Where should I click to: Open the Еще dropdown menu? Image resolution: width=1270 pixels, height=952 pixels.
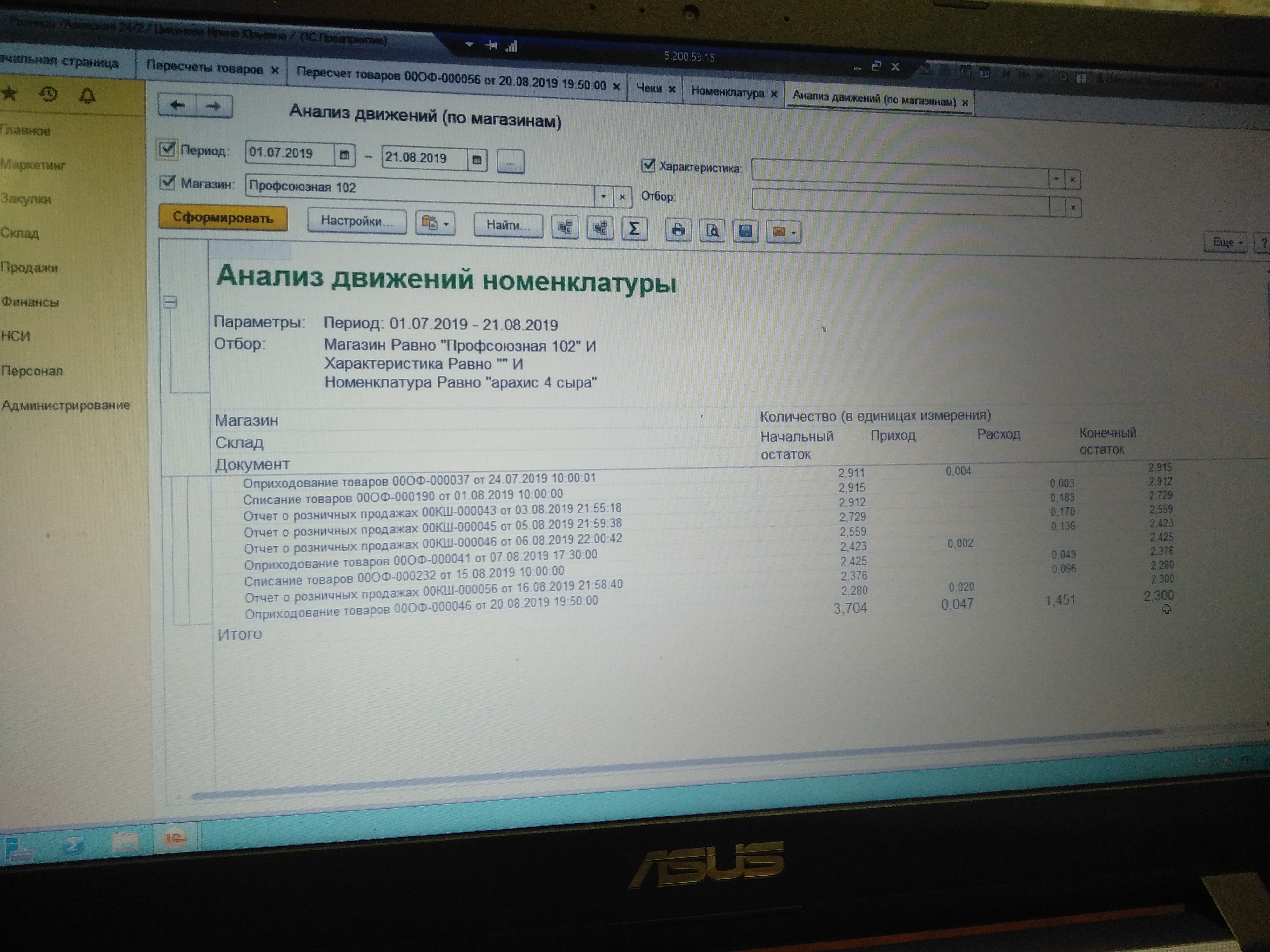coord(1225,242)
